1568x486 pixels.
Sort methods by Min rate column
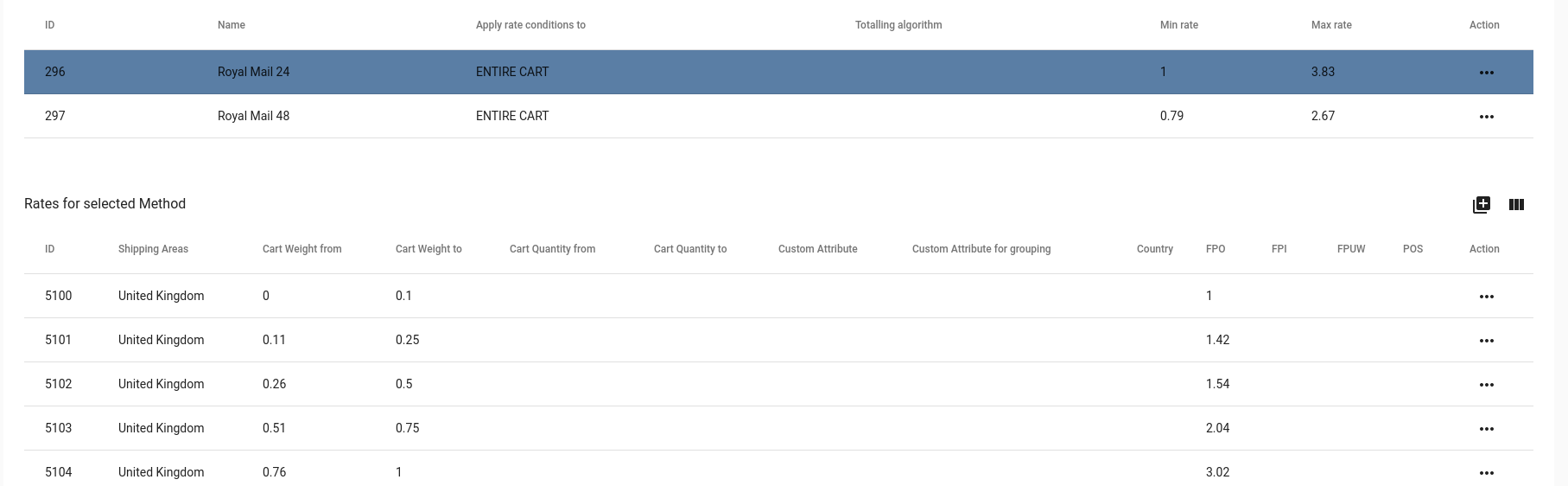1178,25
